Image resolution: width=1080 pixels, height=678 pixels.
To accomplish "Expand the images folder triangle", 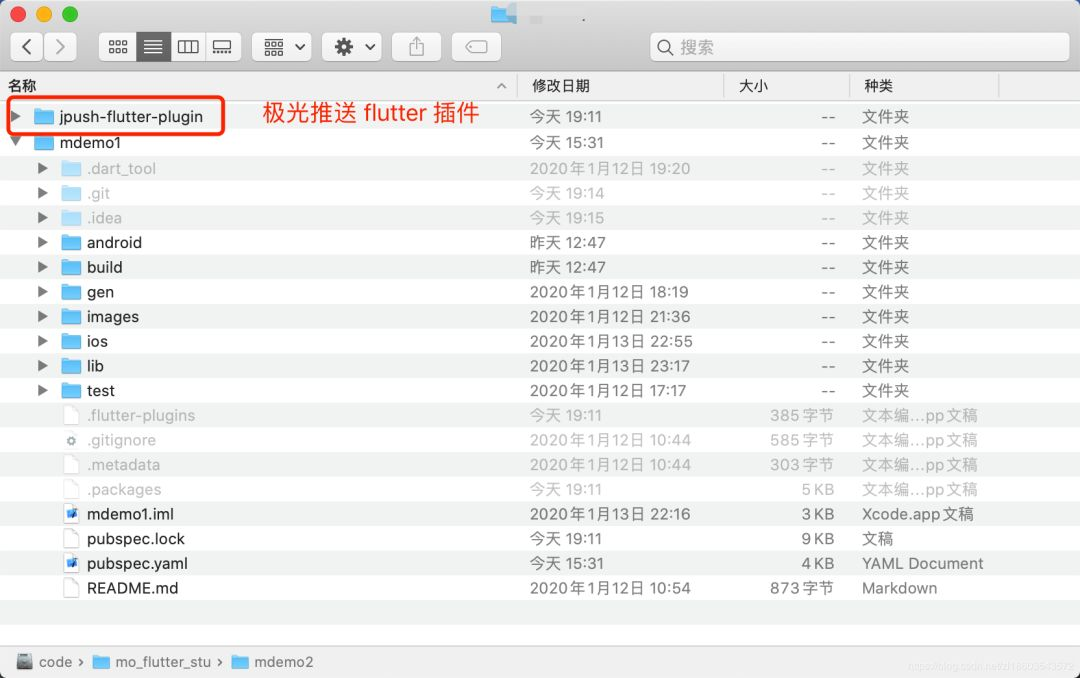I will click(x=43, y=316).
